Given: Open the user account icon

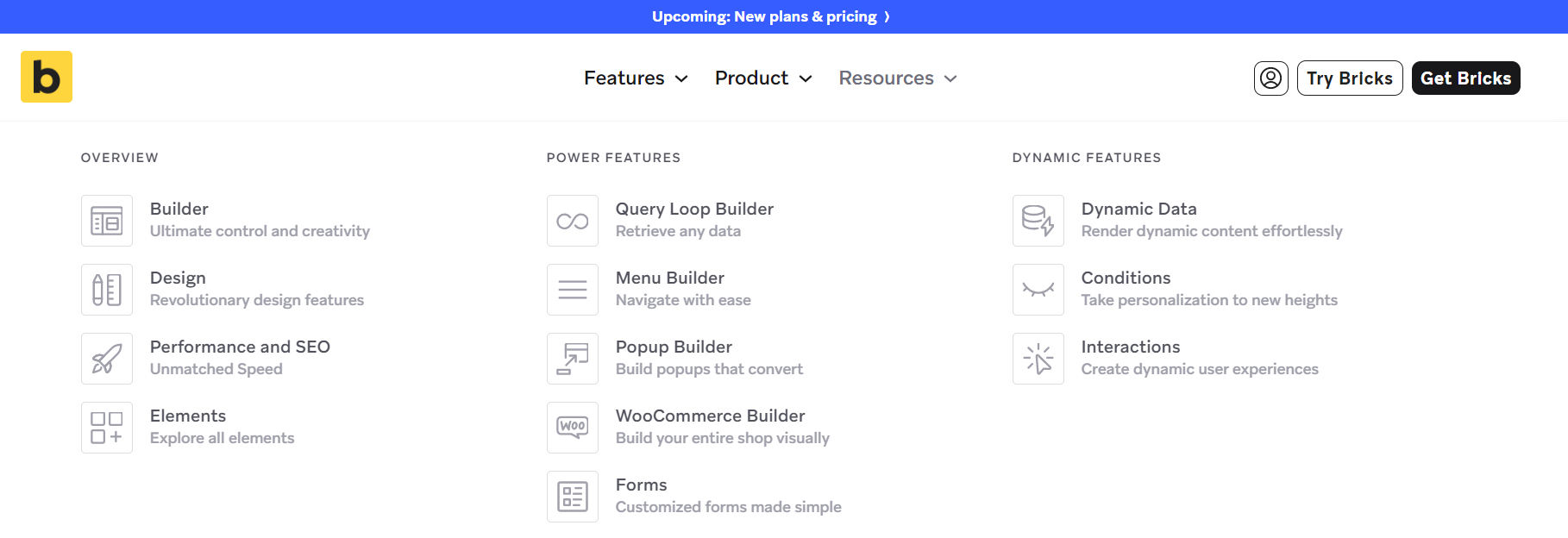Looking at the screenshot, I should [x=1270, y=78].
